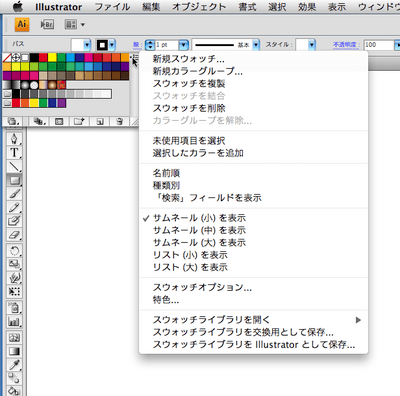This screenshot has width=400, height=396.
Task: Select the Scale tool
Action: tap(14, 264)
